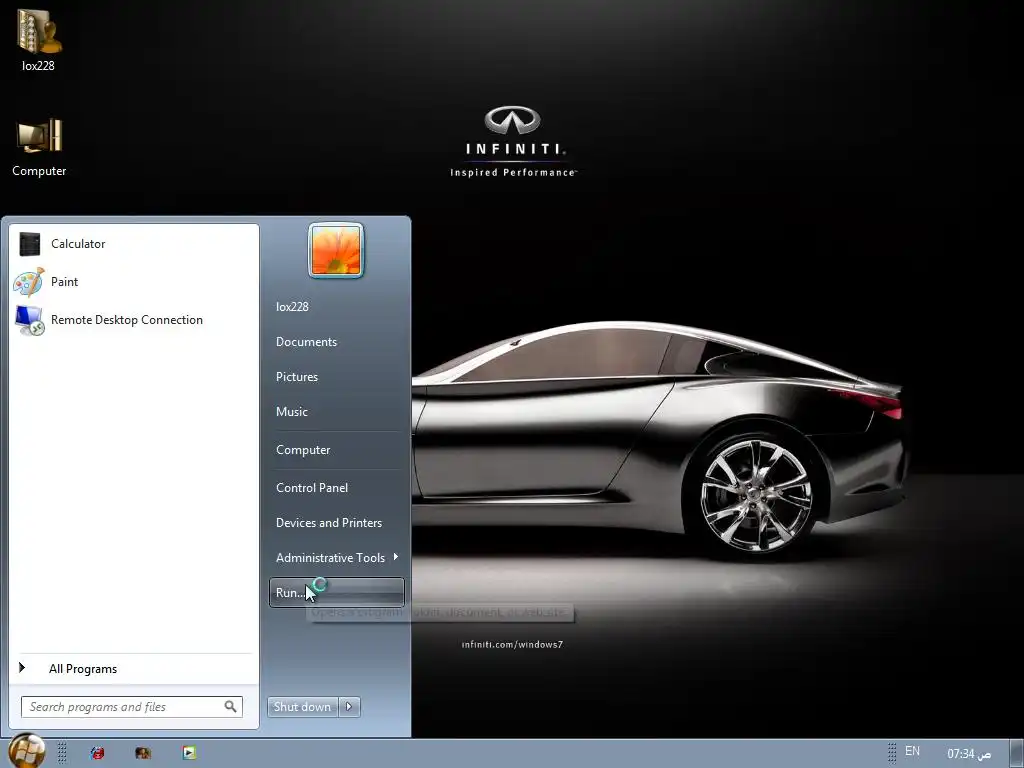
Task: Open the Shut down options arrow
Action: coord(349,707)
